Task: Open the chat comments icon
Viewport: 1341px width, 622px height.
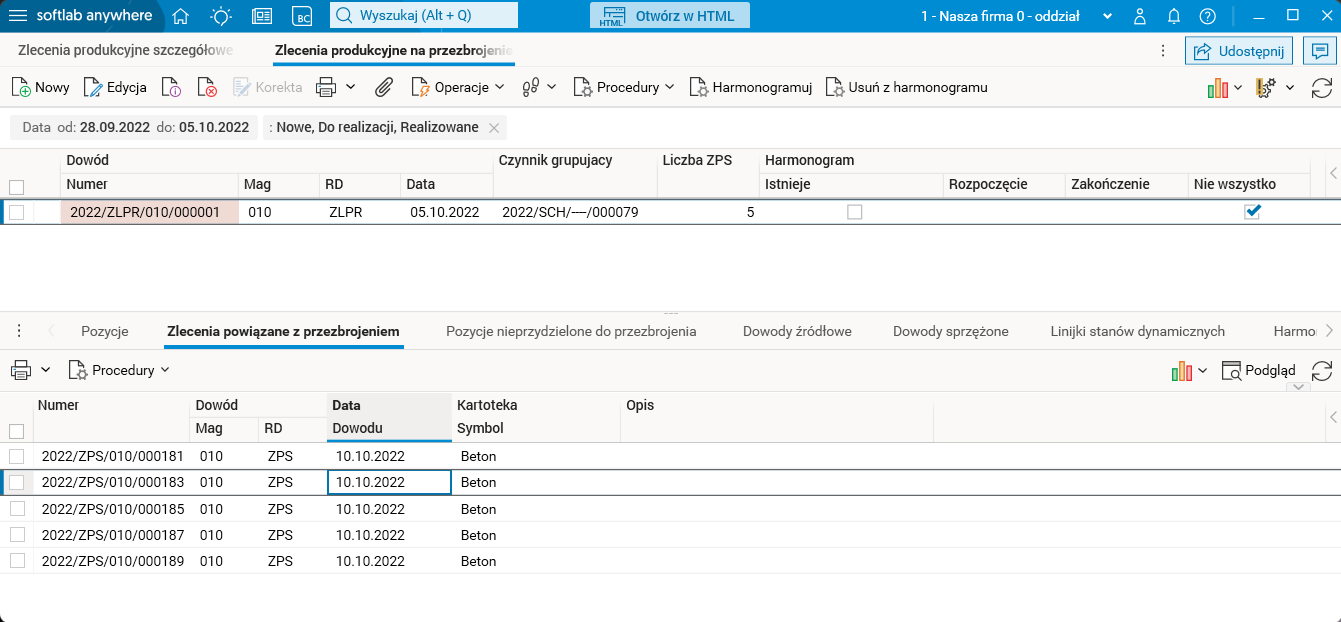Action: (x=1319, y=50)
